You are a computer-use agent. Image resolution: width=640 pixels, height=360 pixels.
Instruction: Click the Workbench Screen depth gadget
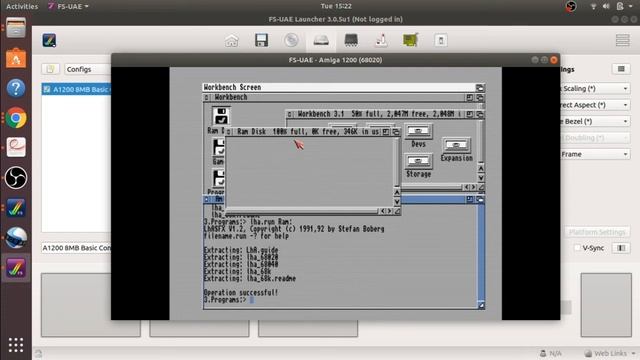pyautogui.click(x=480, y=87)
